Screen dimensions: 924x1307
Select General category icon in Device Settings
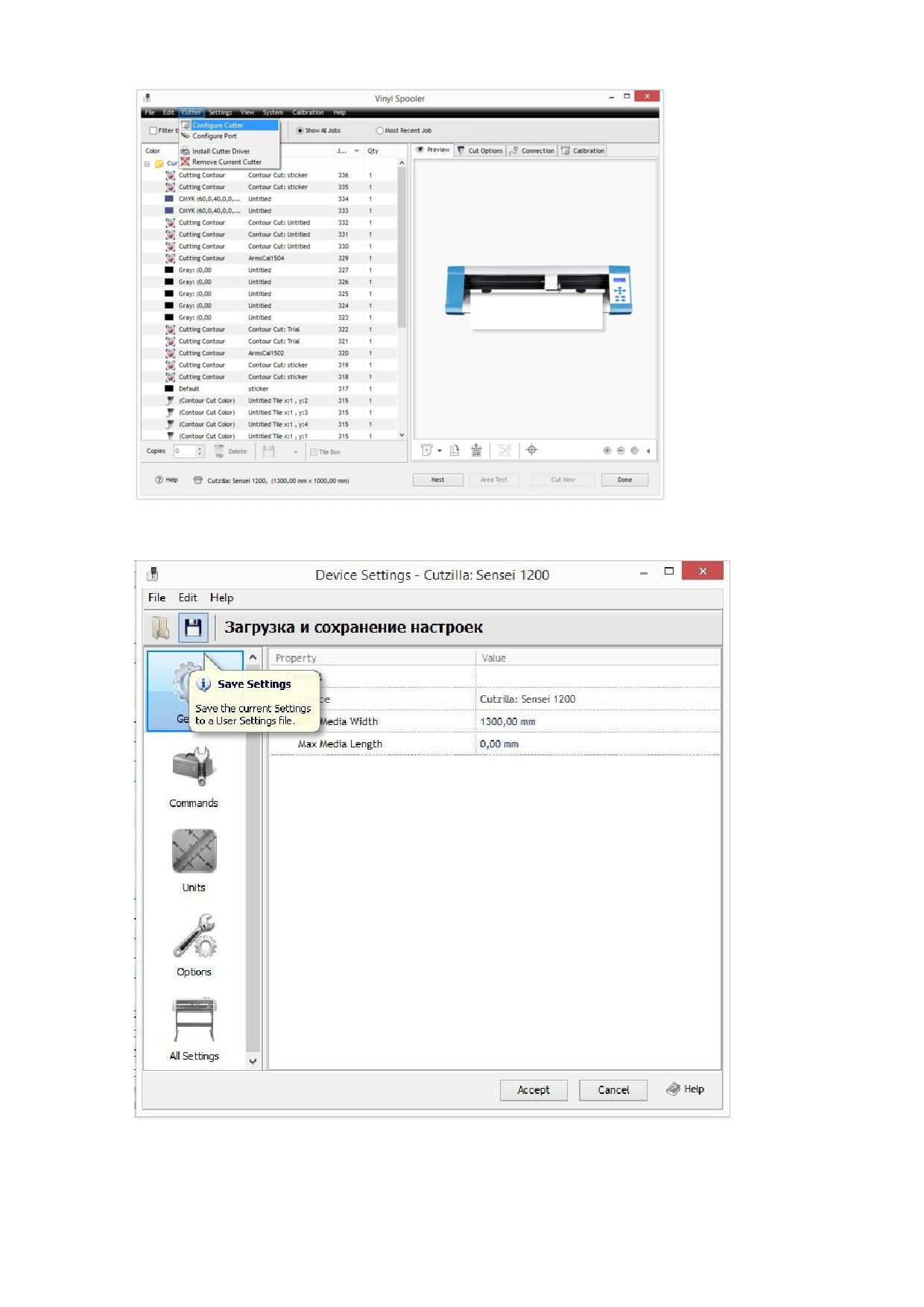pos(194,692)
